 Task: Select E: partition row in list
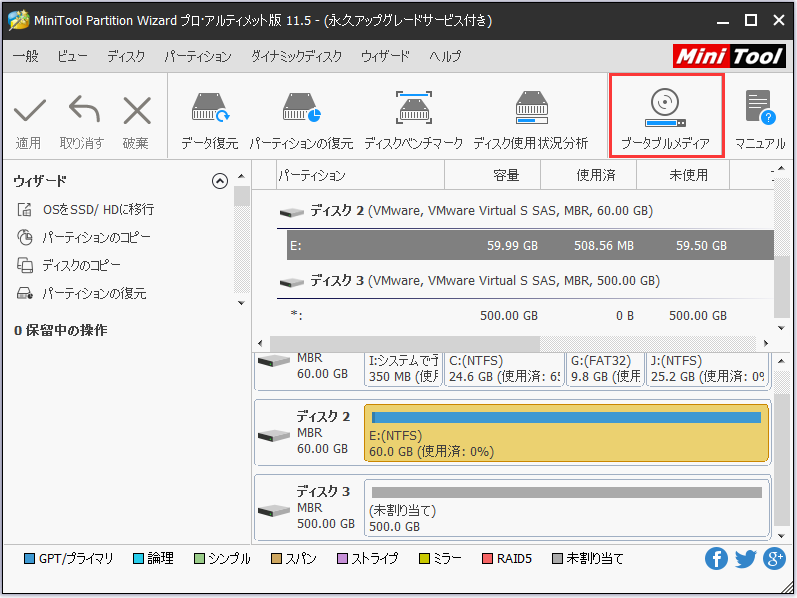[x=530, y=246]
